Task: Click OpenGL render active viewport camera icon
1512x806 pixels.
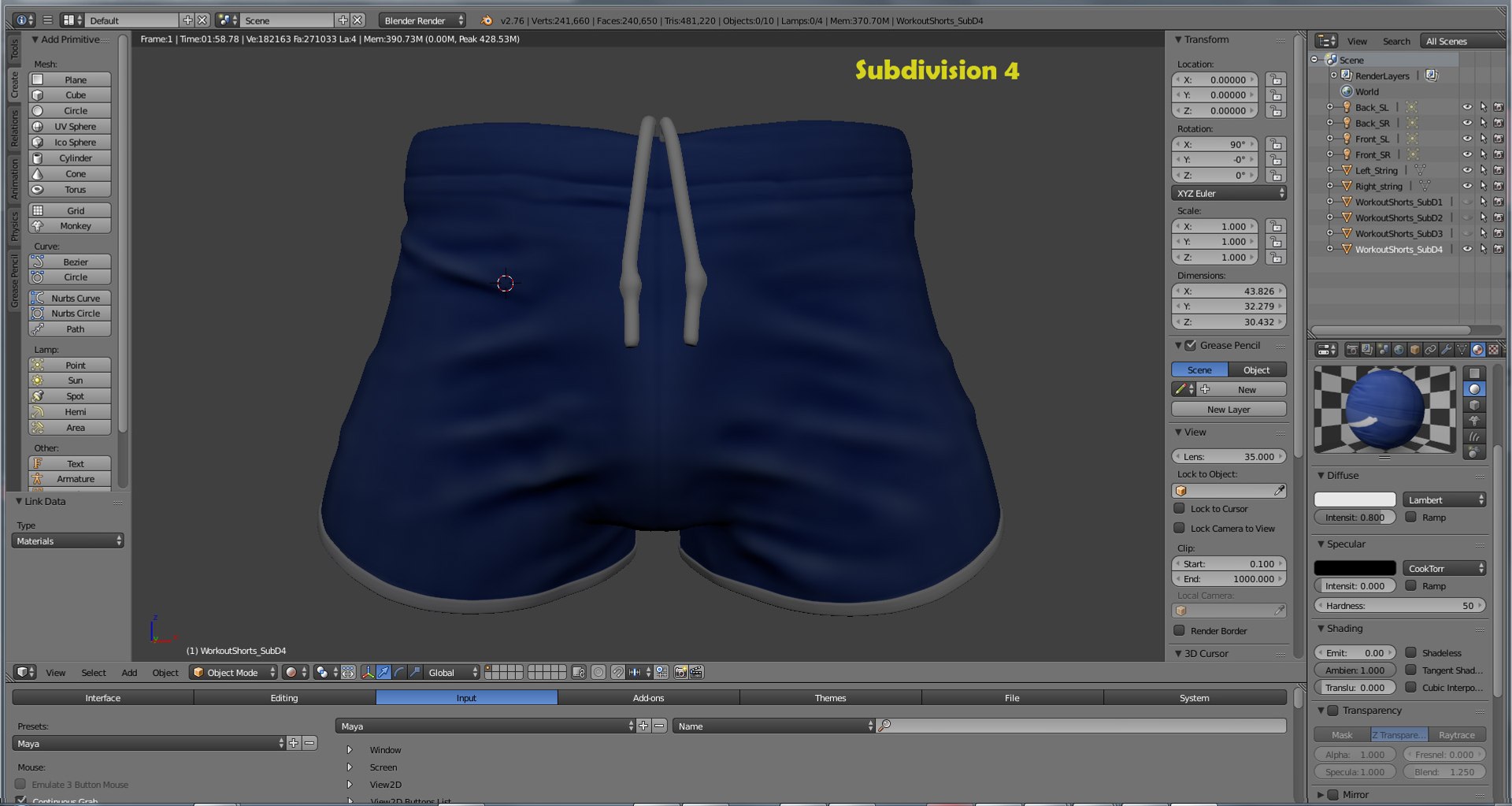Action: pos(681,672)
